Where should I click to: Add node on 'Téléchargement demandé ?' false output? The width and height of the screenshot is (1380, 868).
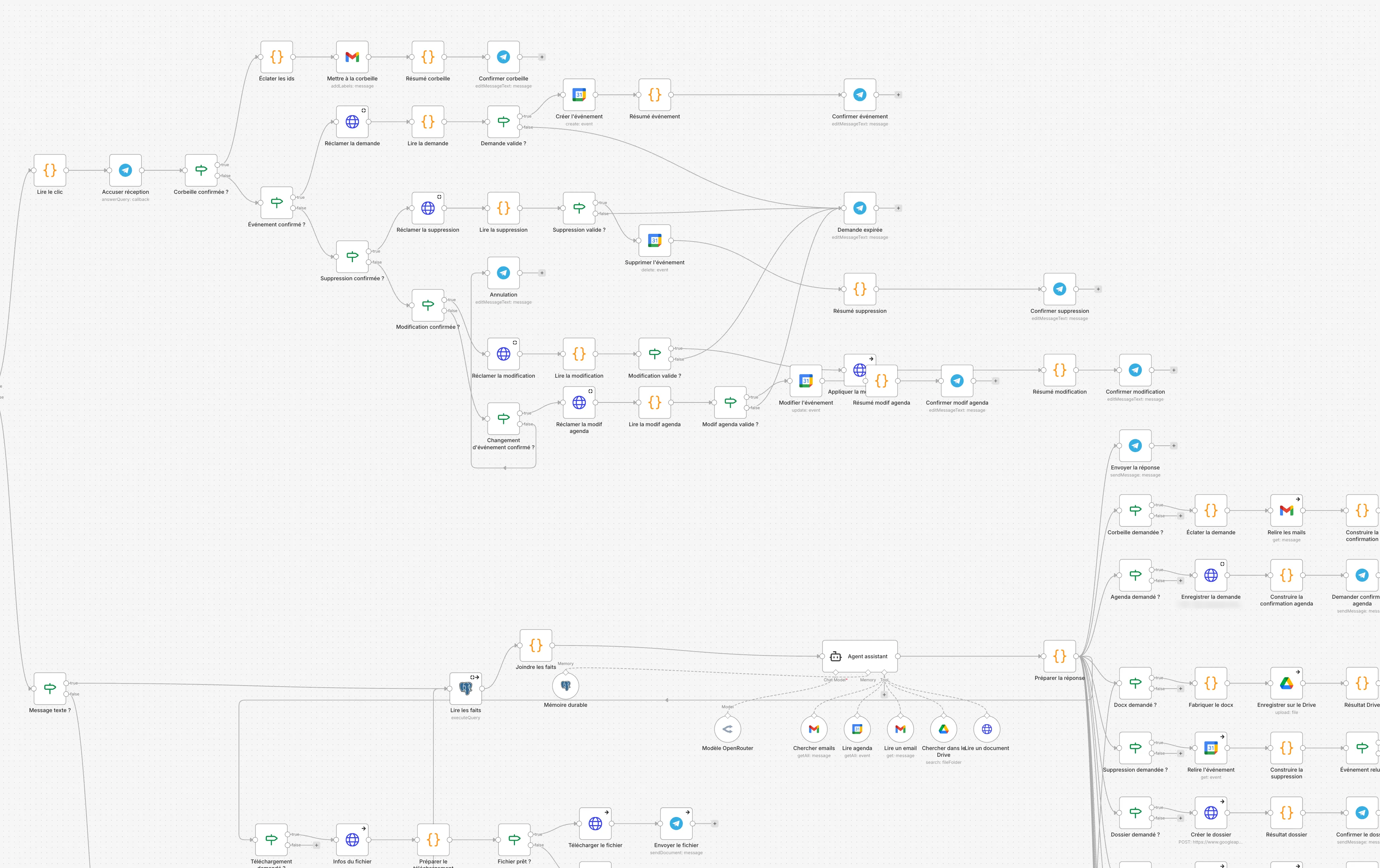pos(316,845)
